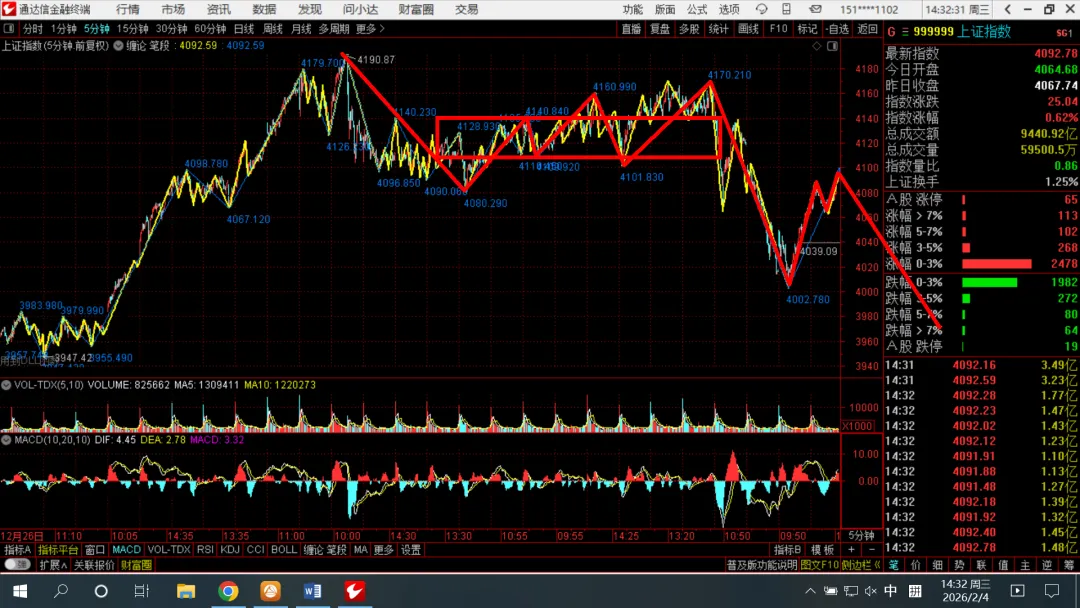
Task: Expand the MACD indicator dropdown arrow
Action: (x=7, y=439)
